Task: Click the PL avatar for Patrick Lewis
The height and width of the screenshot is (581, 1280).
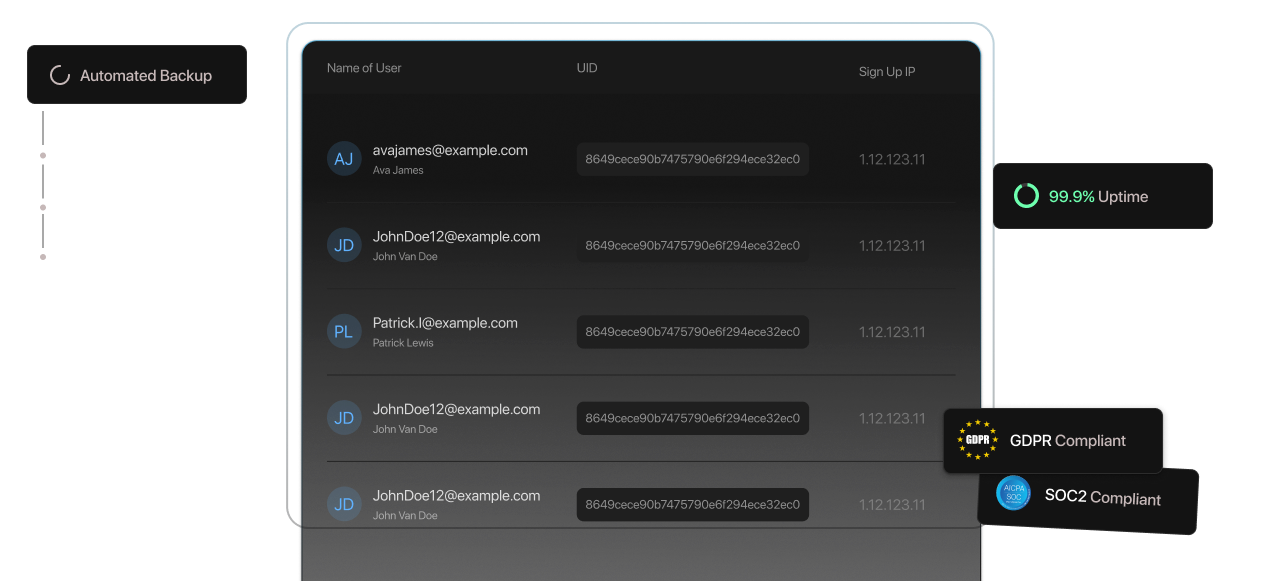Action: click(x=344, y=332)
